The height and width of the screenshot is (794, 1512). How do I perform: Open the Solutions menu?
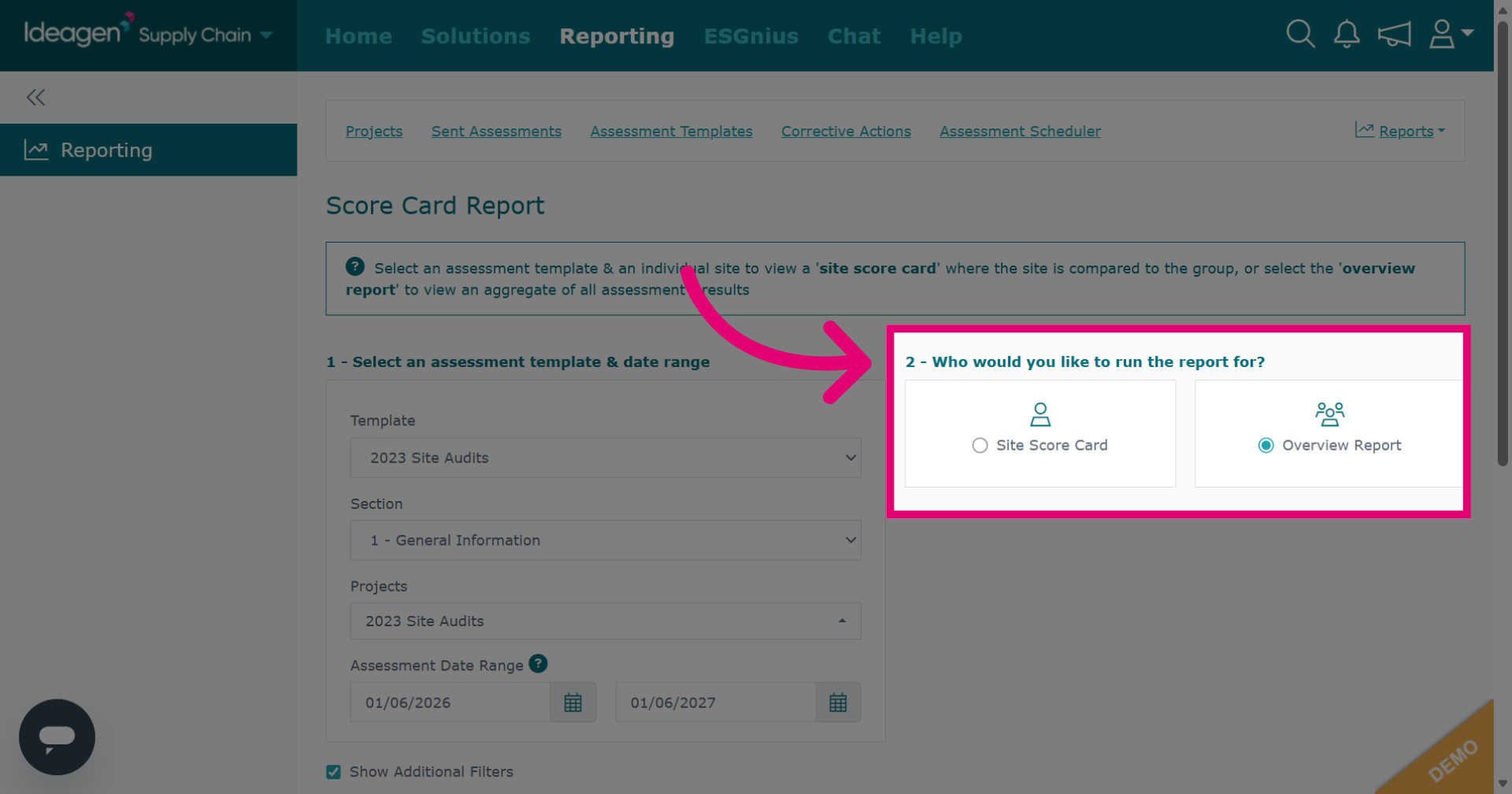click(476, 36)
